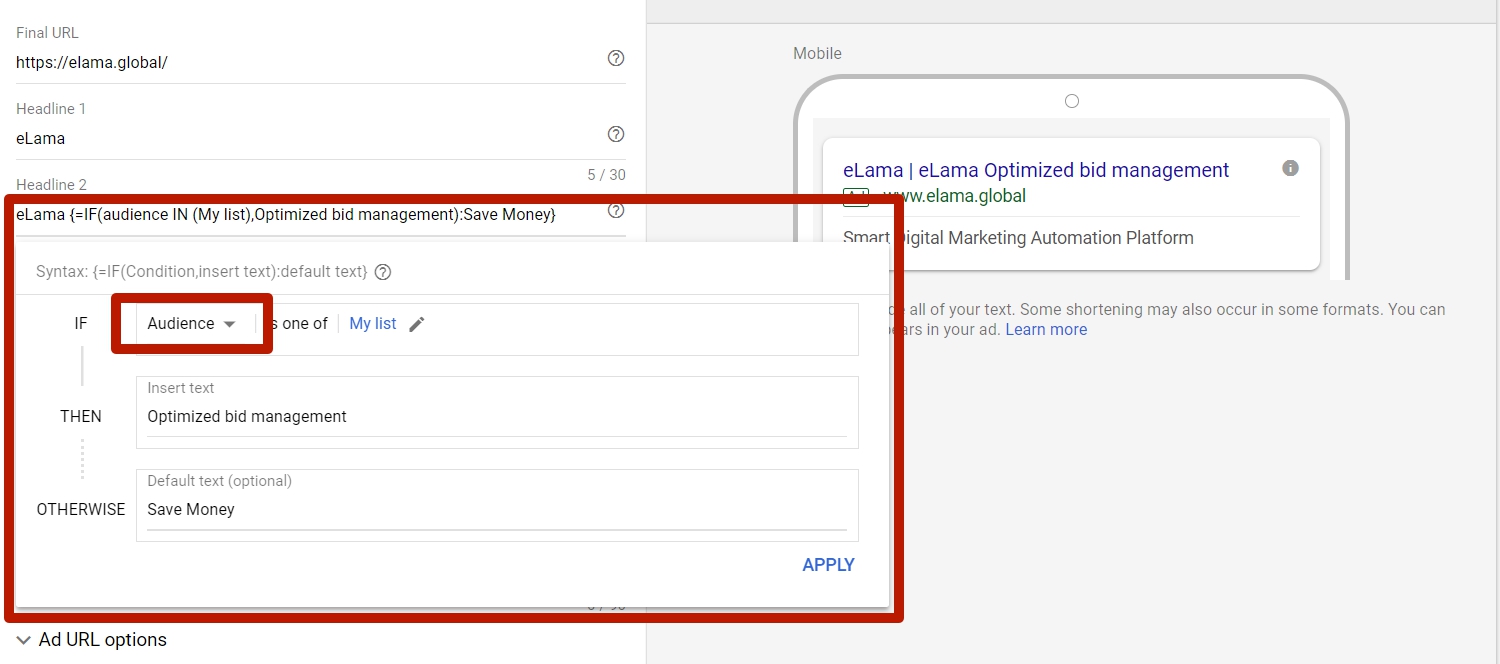Click the 5 / 30 character counter
This screenshot has width=1500, height=664.
606,175
